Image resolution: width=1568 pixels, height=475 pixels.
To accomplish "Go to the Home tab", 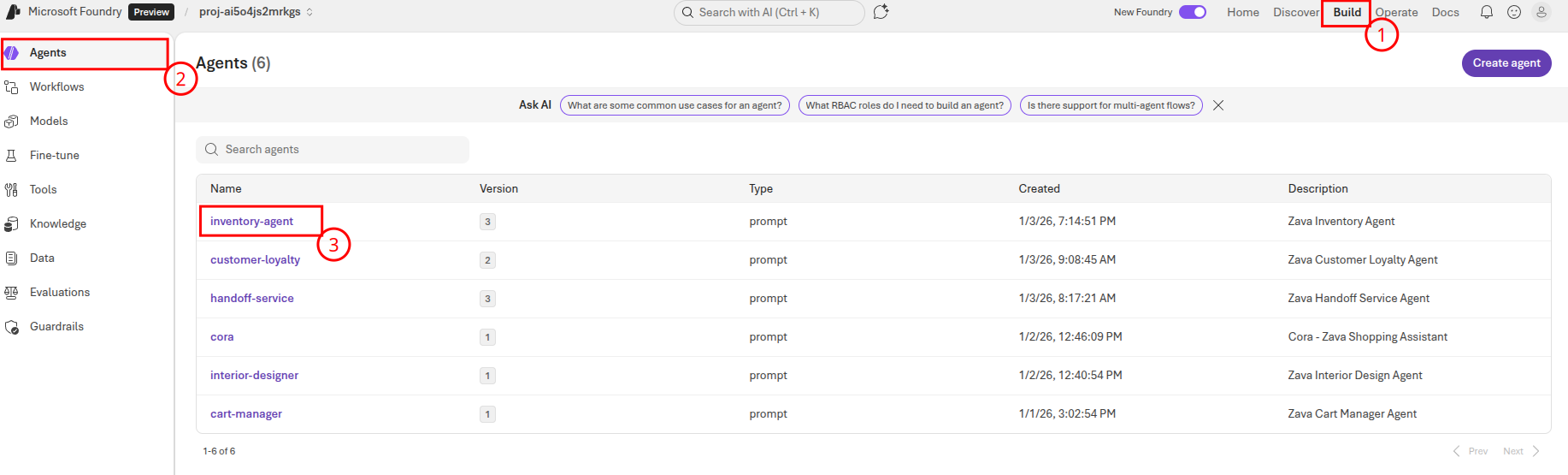I will click(x=1243, y=12).
